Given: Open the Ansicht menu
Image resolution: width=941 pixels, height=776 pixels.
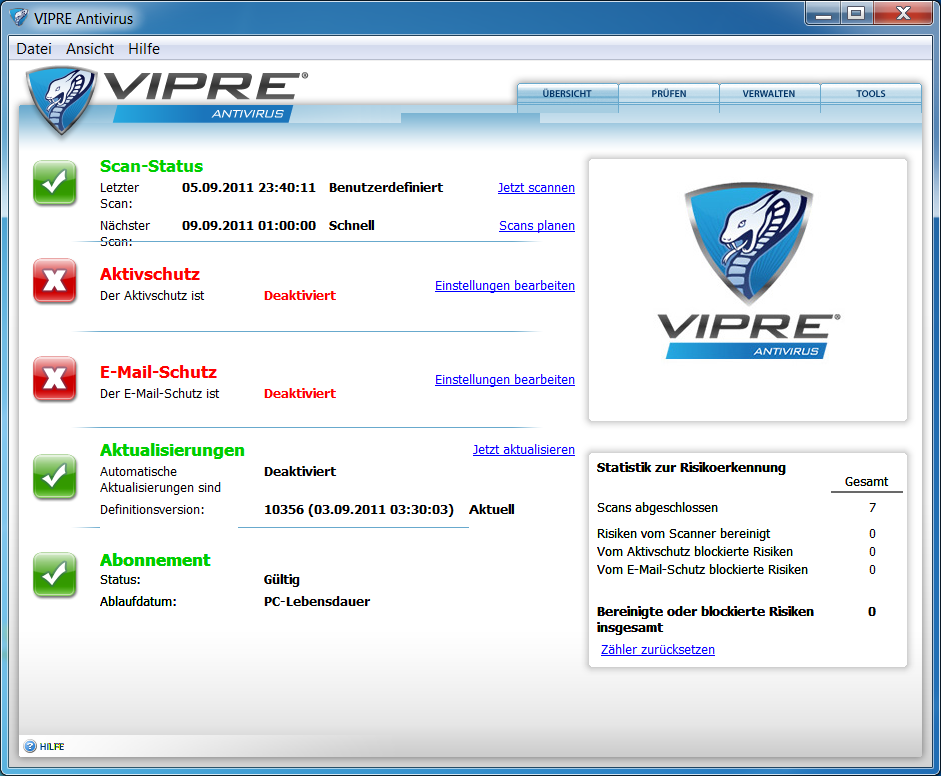Looking at the screenshot, I should coord(90,49).
